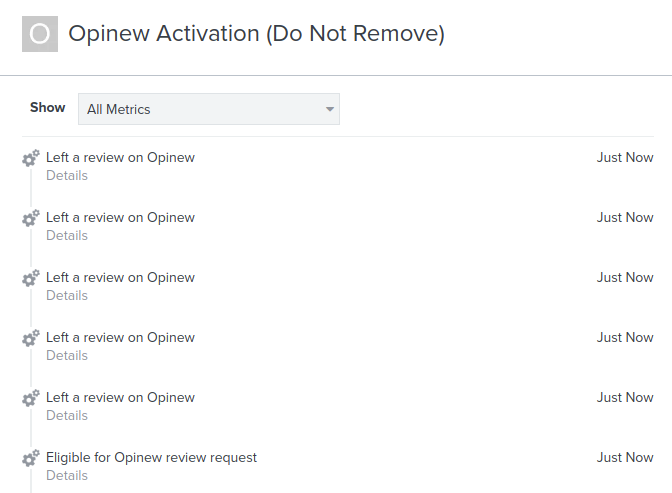The image size is (672, 493).
Task: Click gear icon of fourth review event
Action: point(31,338)
